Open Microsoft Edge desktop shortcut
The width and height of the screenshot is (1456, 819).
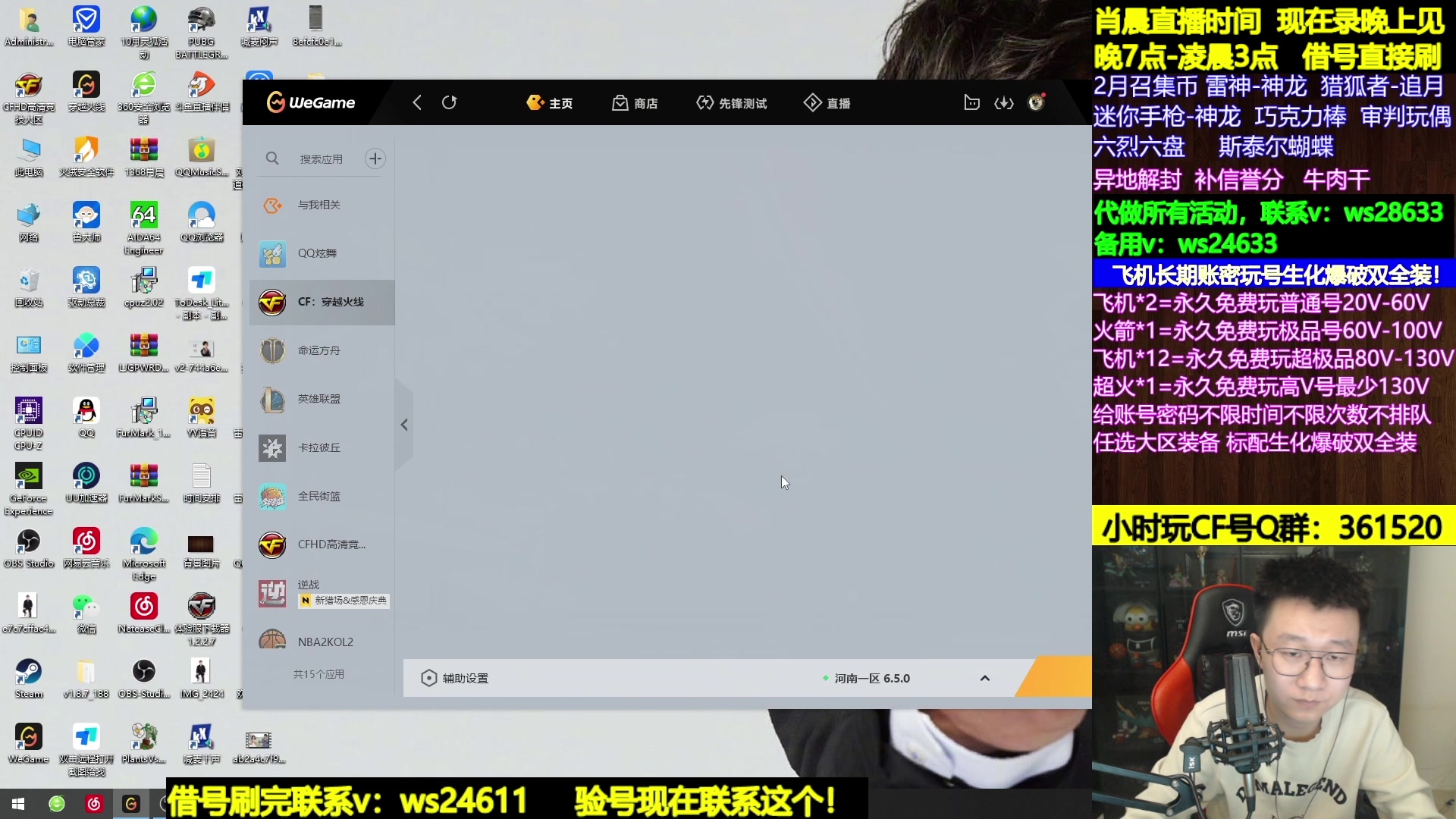click(144, 554)
